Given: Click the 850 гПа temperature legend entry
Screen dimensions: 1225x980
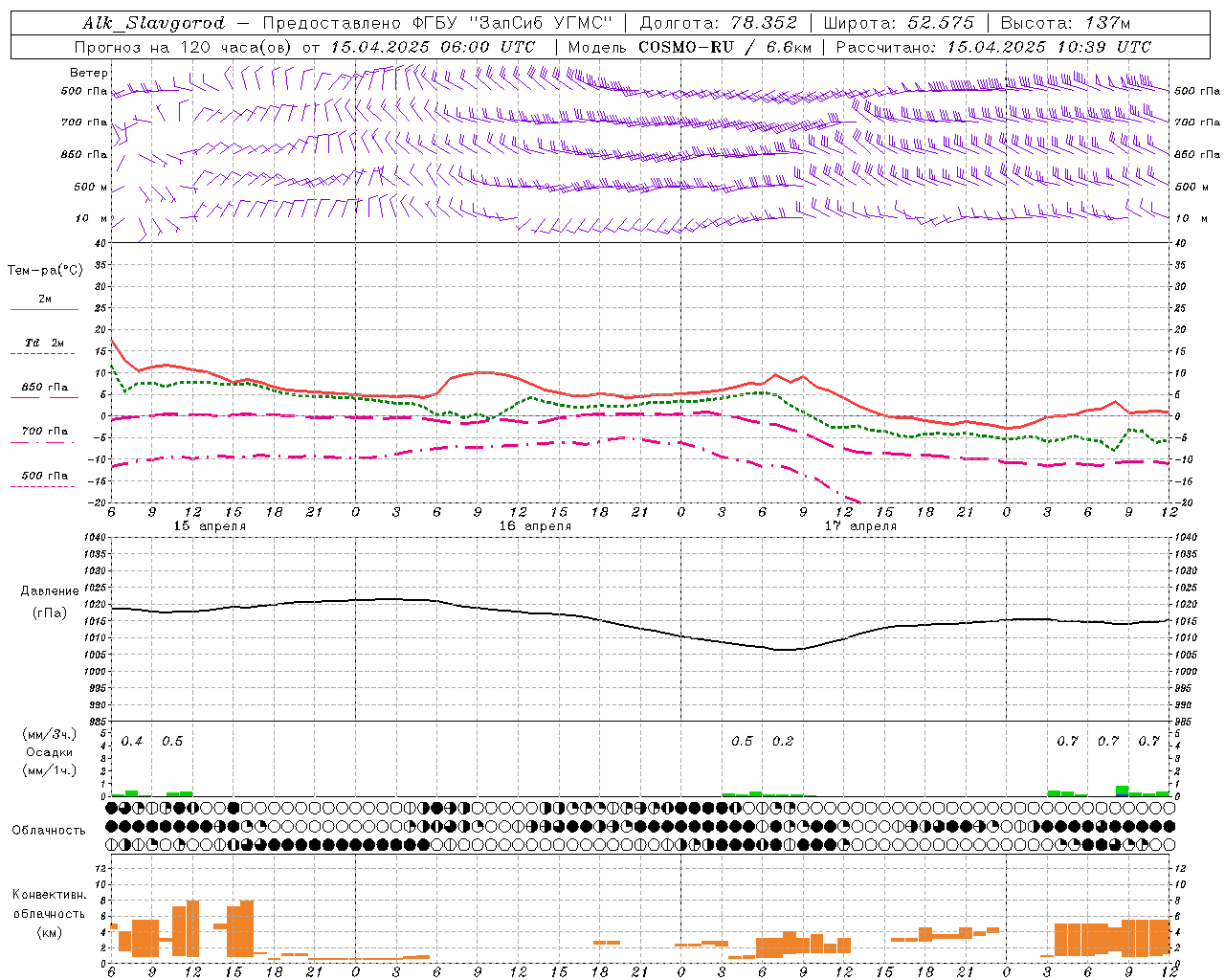Looking at the screenshot, I should pyautogui.click(x=45, y=388).
